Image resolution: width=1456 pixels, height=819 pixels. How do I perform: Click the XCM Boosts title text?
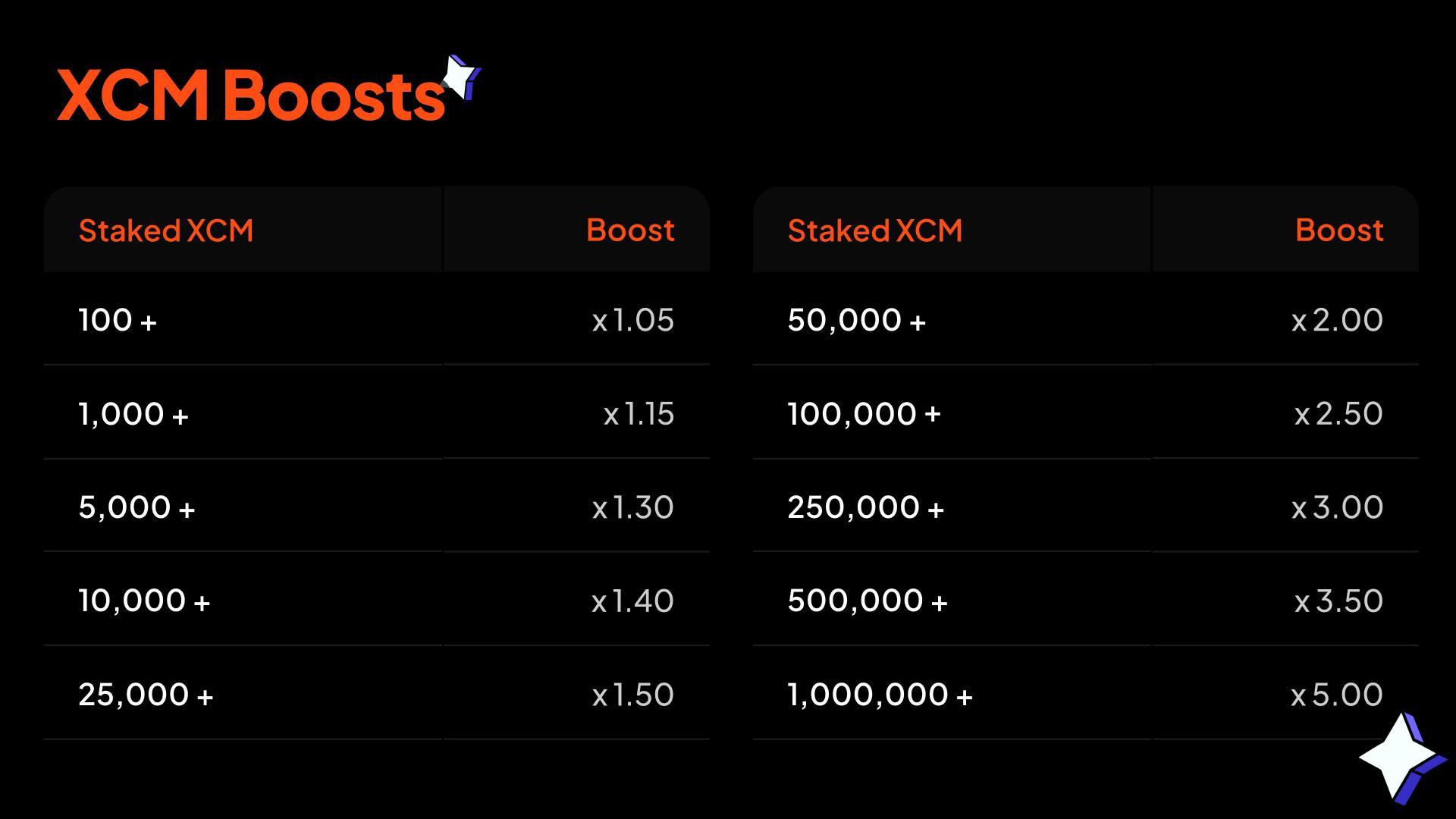click(x=250, y=96)
